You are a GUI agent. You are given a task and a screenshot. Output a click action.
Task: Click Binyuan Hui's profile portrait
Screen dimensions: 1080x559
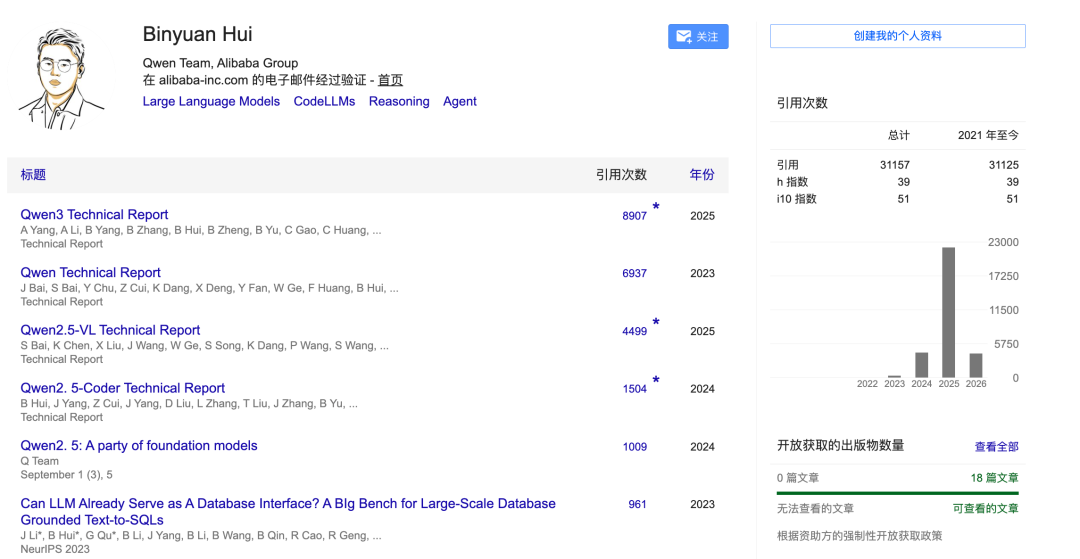tap(62, 77)
